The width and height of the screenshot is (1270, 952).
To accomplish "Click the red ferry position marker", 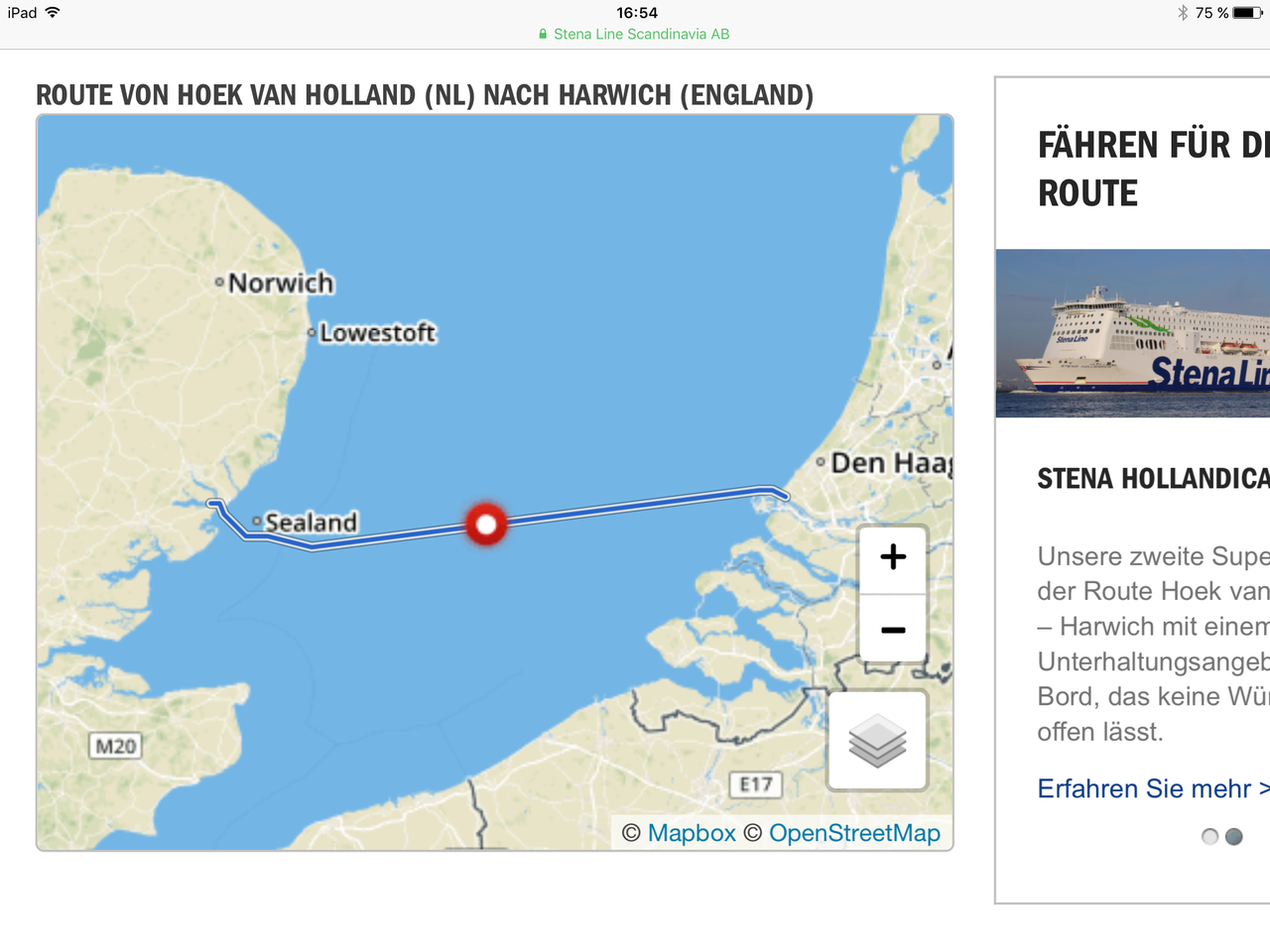I will pos(486,524).
